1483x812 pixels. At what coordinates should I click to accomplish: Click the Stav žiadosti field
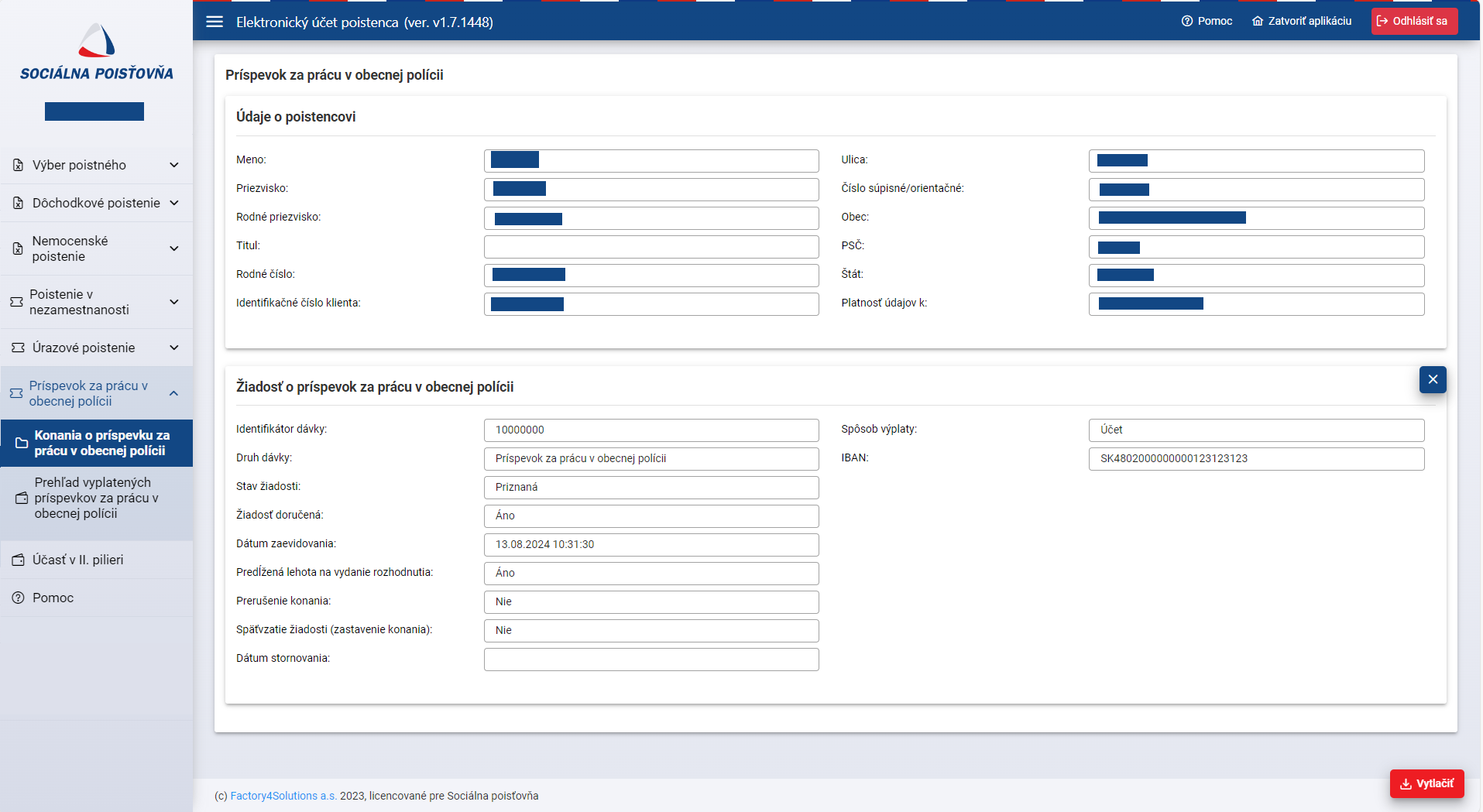point(651,487)
